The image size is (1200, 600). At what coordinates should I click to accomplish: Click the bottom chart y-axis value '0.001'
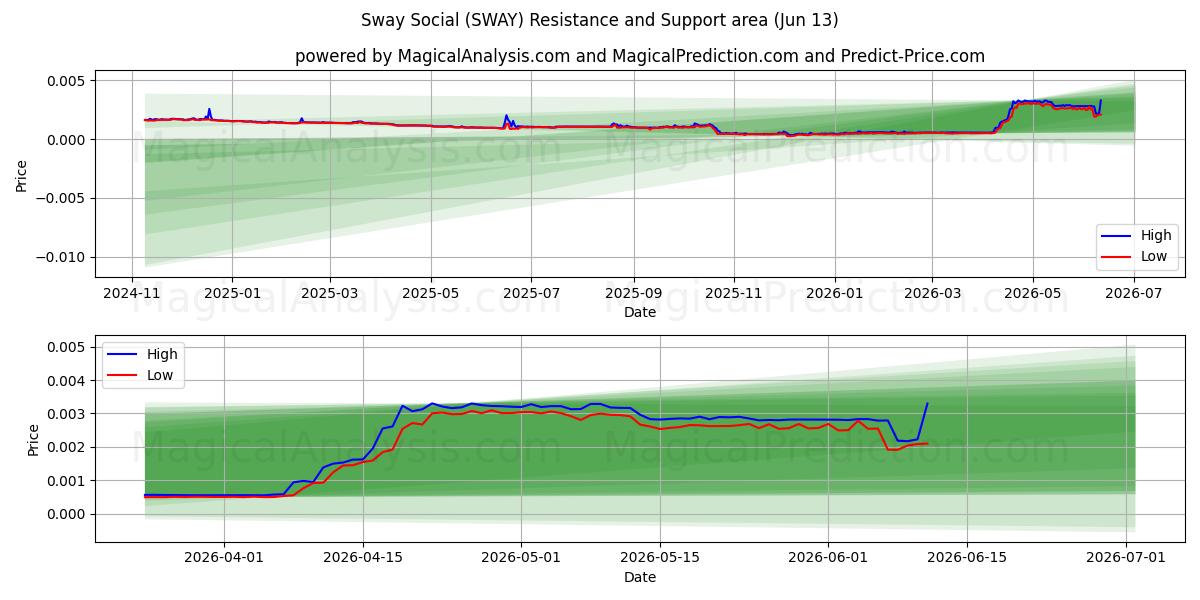tap(68, 481)
